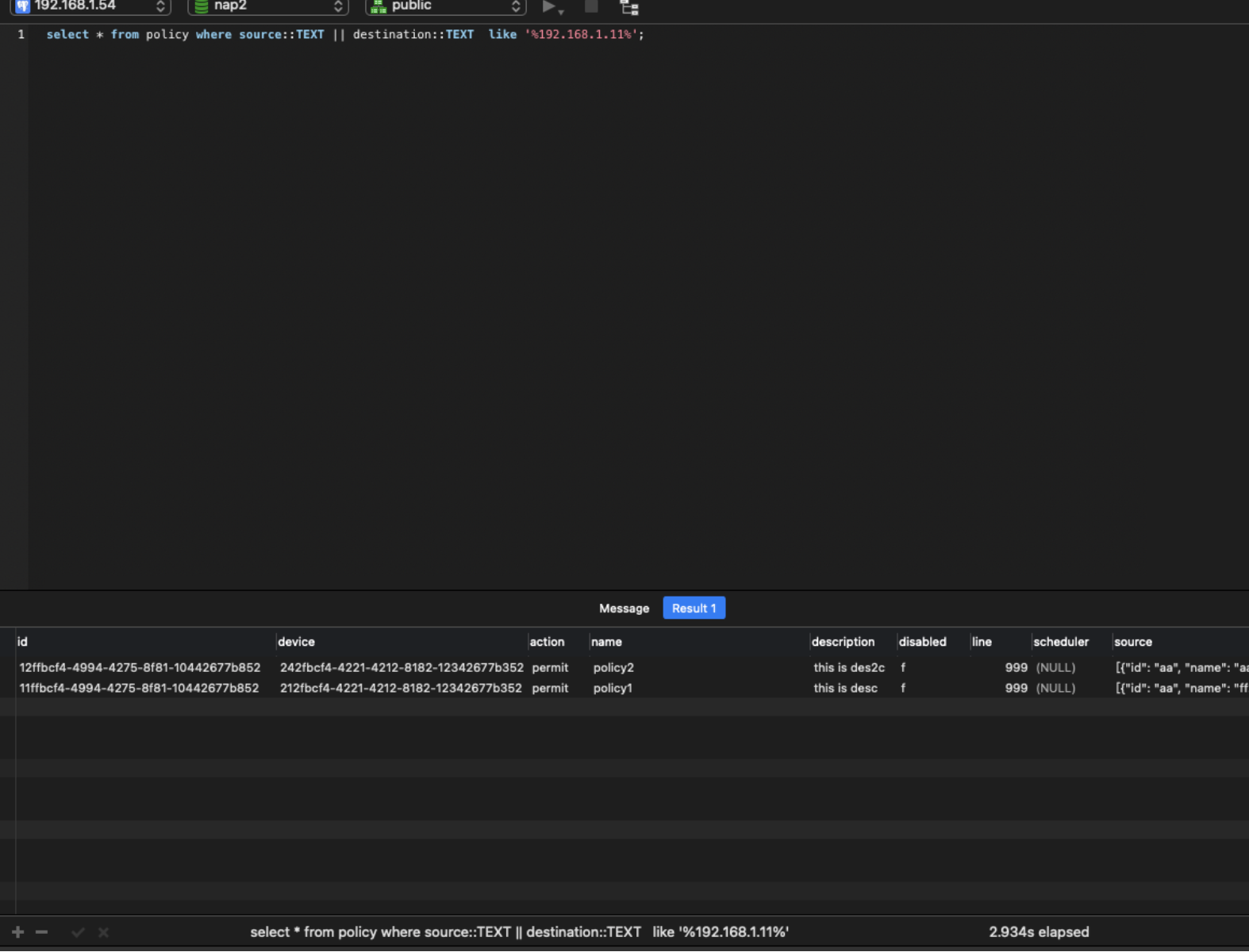Click the source column header
The height and width of the screenshot is (952, 1249).
1180,642
